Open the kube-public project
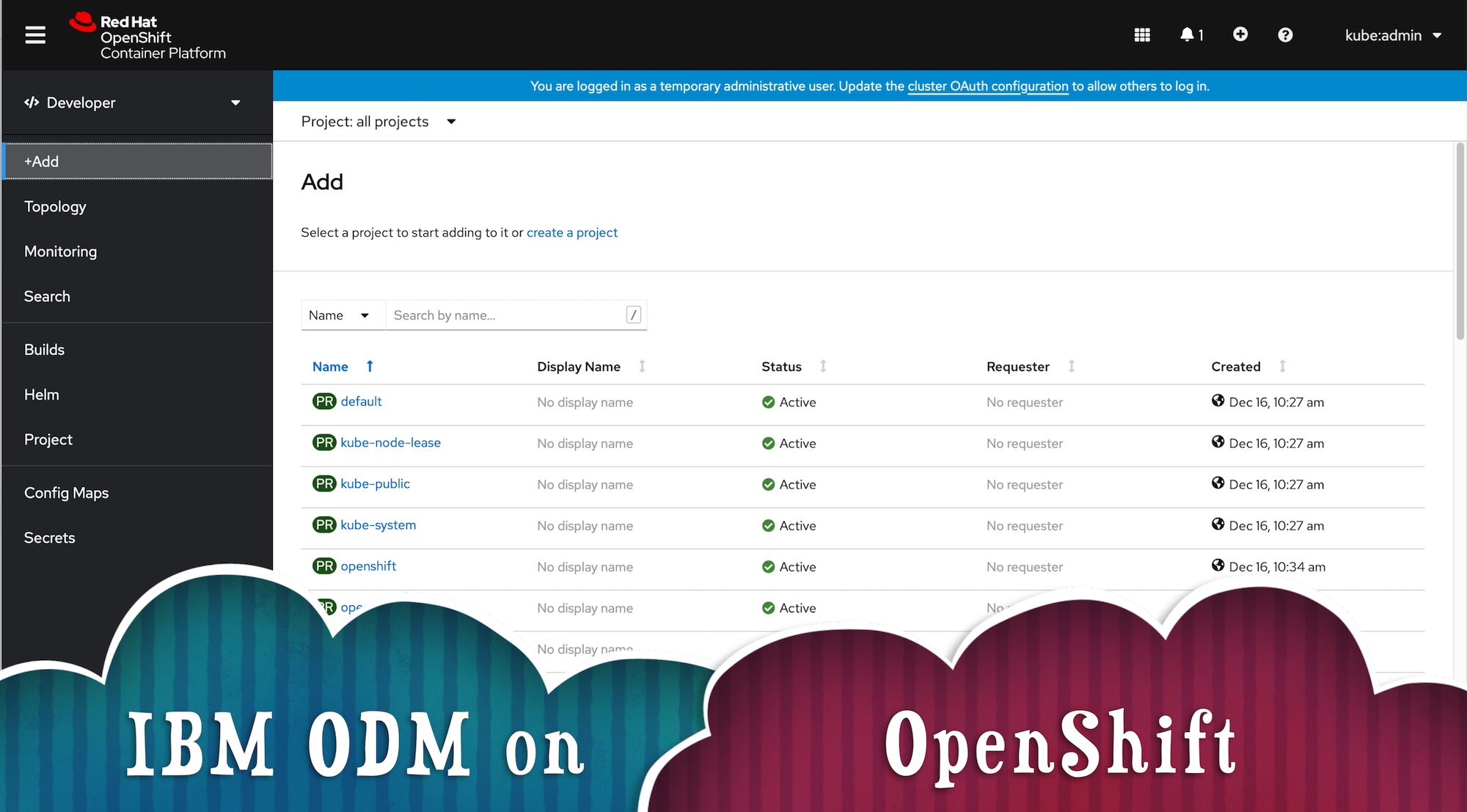The width and height of the screenshot is (1467, 812). tap(375, 483)
